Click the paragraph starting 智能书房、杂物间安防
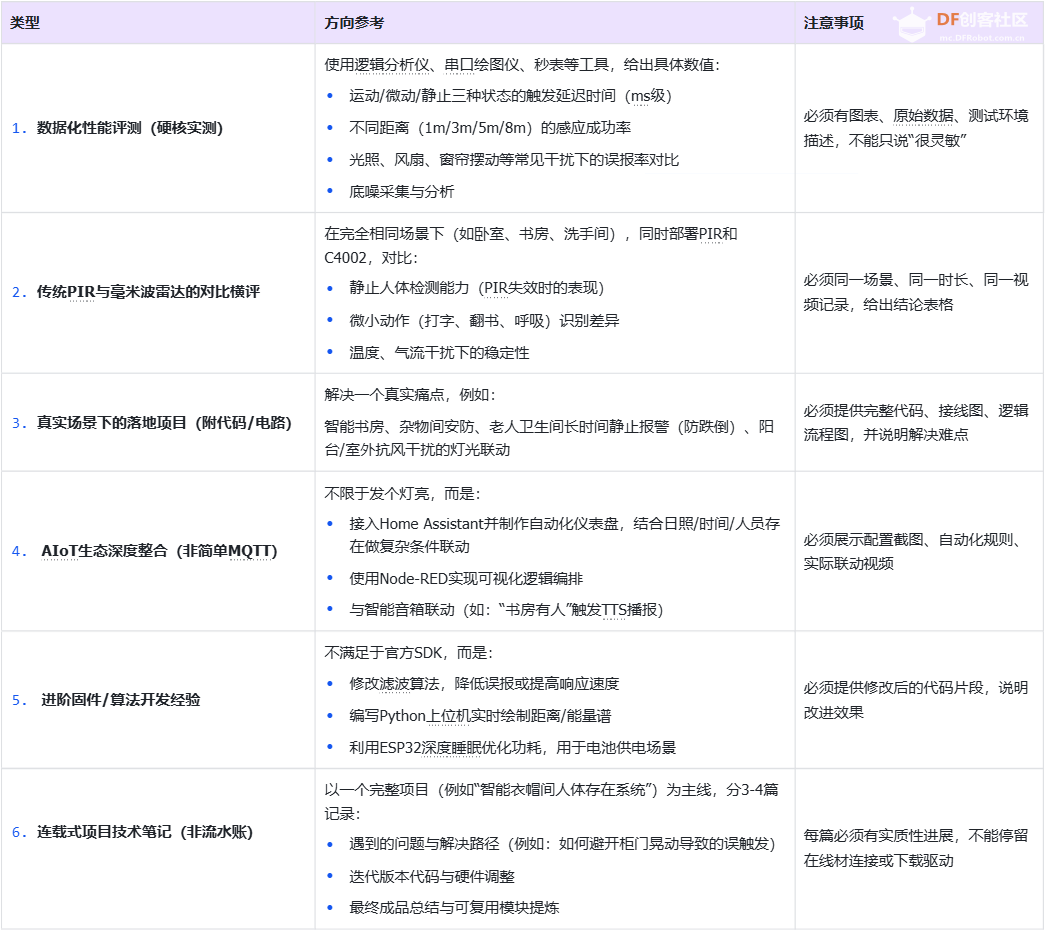The height and width of the screenshot is (931, 1045). pyautogui.click(x=549, y=439)
